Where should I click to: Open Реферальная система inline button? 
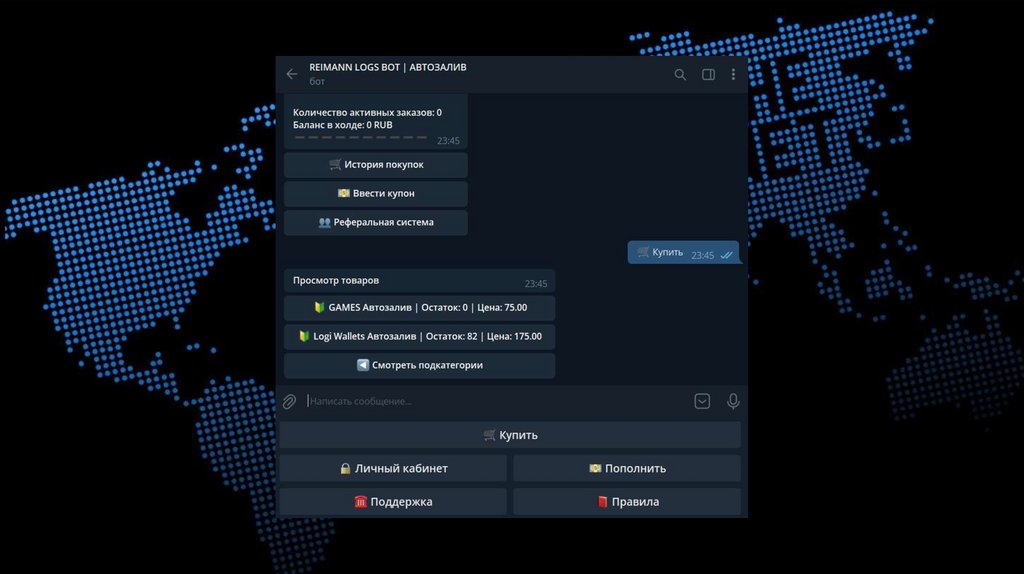coord(376,222)
